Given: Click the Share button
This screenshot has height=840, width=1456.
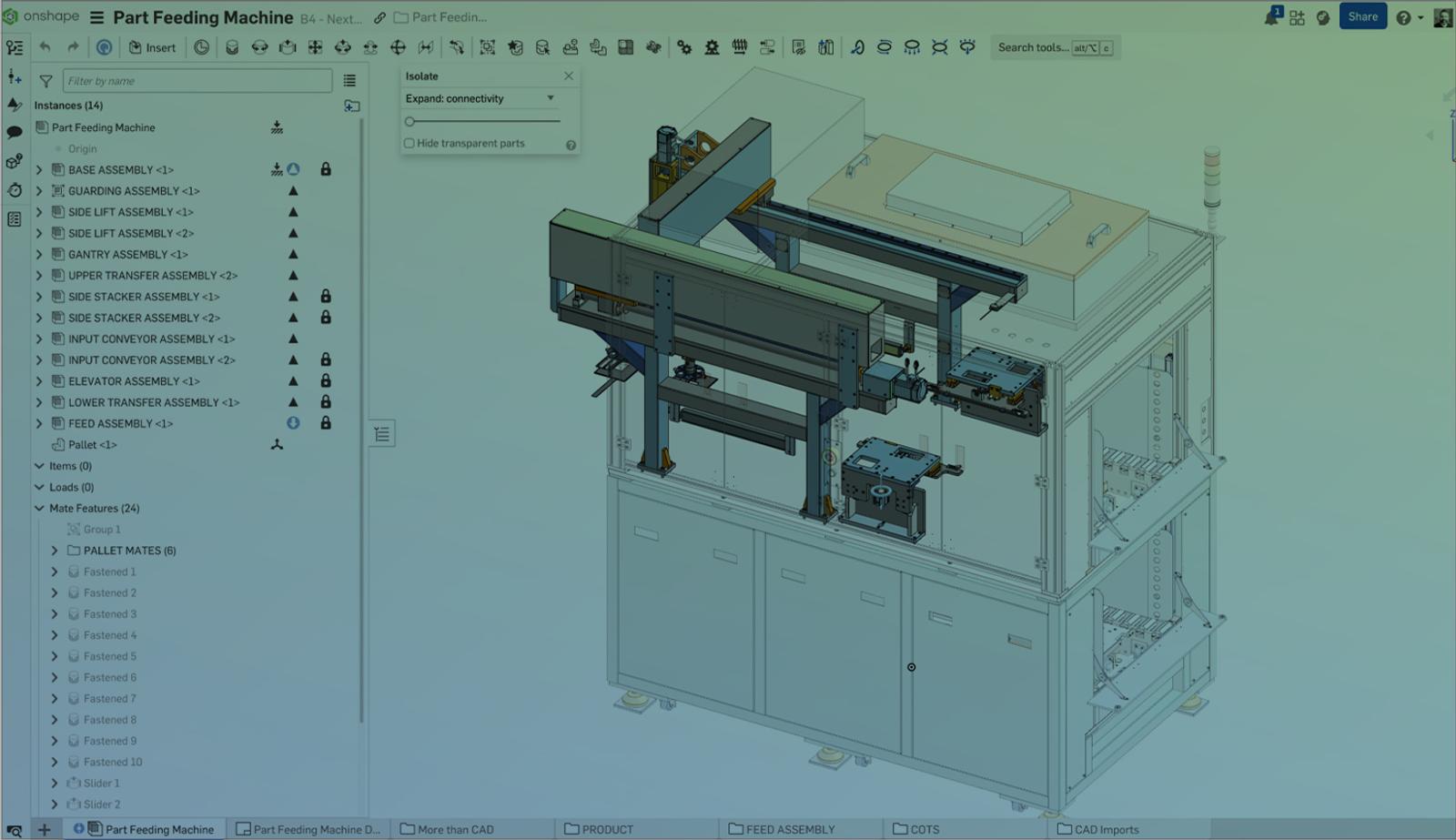Looking at the screenshot, I should coord(1361,16).
